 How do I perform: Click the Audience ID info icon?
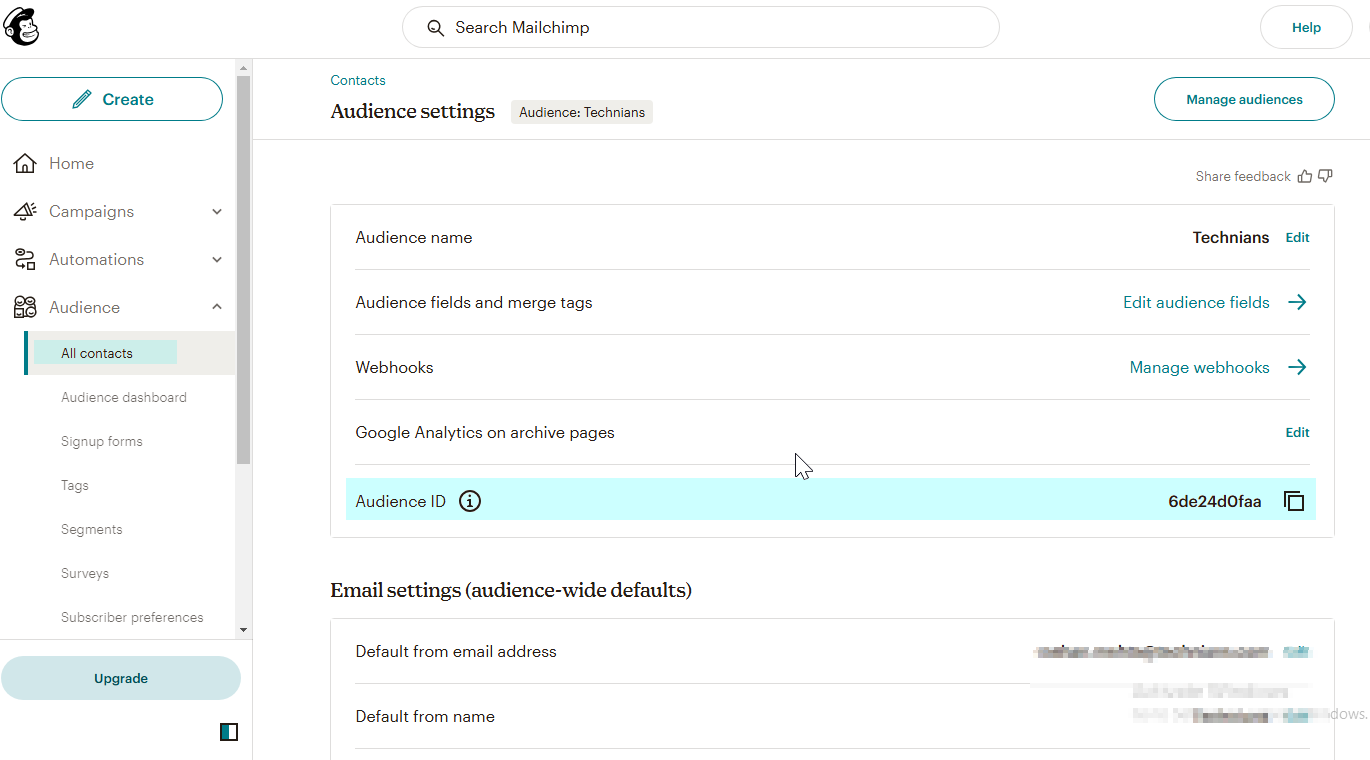pyautogui.click(x=470, y=501)
